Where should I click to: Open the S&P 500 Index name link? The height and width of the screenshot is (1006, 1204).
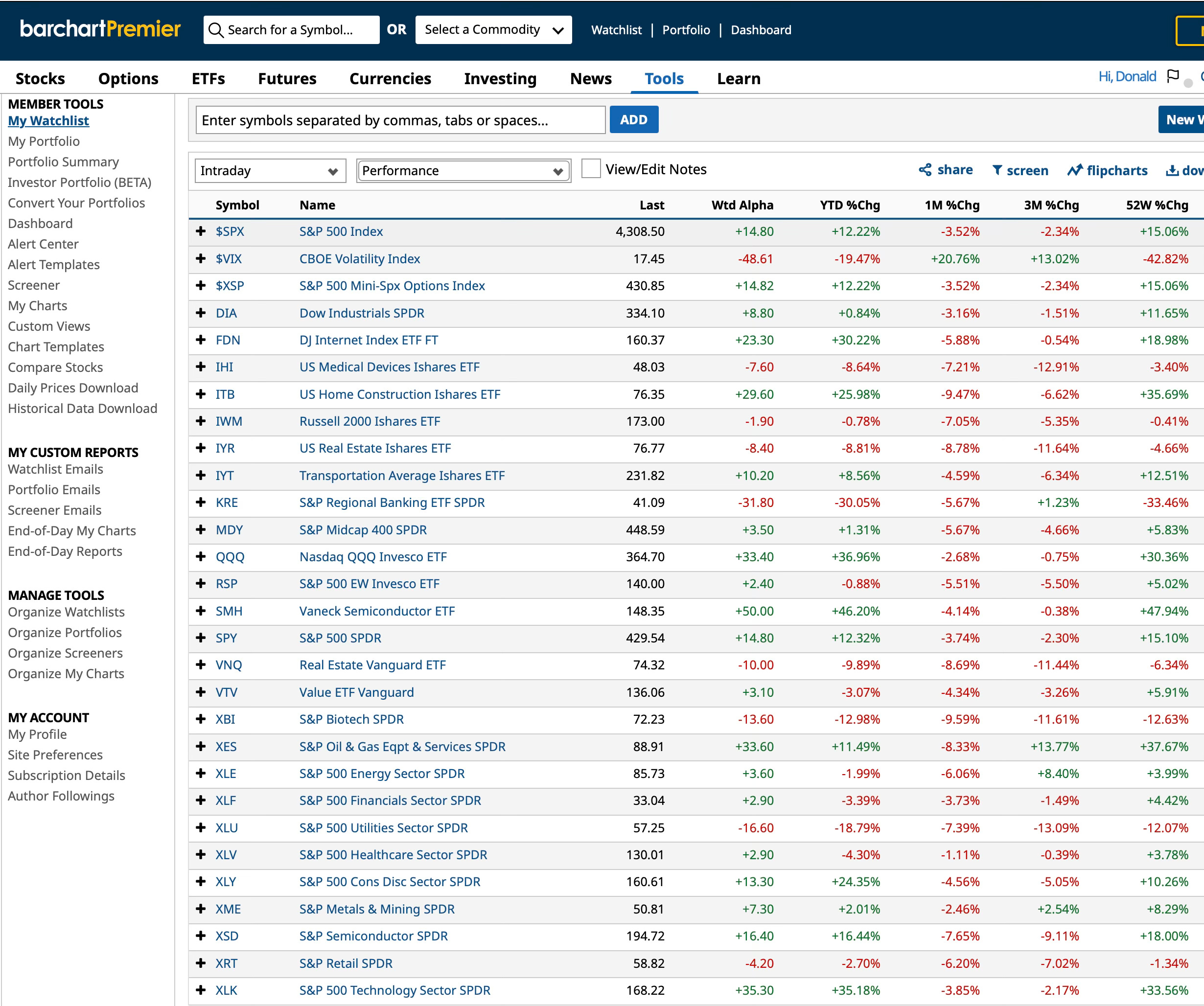(x=341, y=231)
